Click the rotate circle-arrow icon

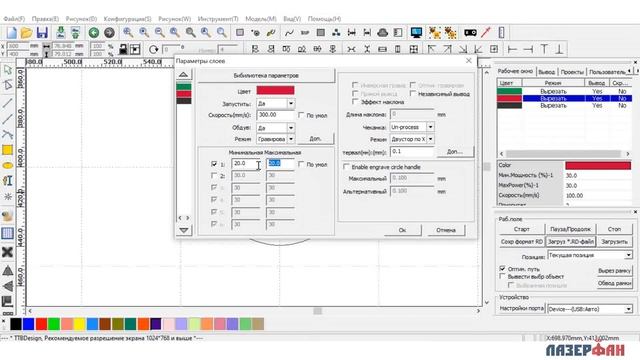pos(153,49)
